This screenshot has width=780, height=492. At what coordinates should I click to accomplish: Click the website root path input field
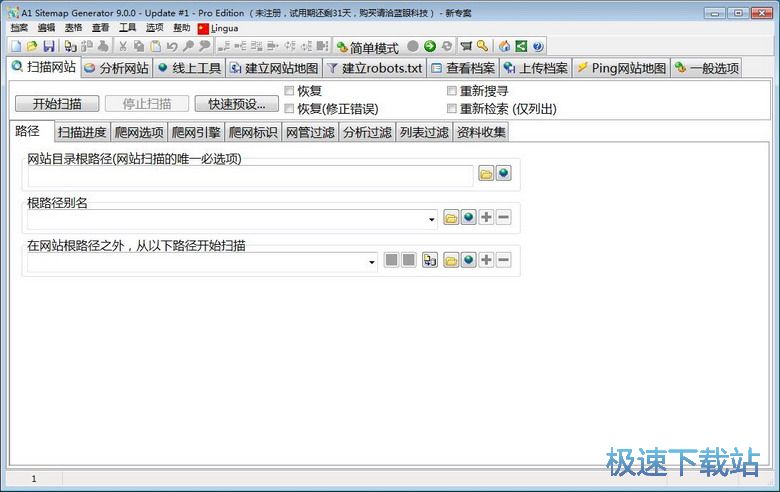[x=250, y=176]
